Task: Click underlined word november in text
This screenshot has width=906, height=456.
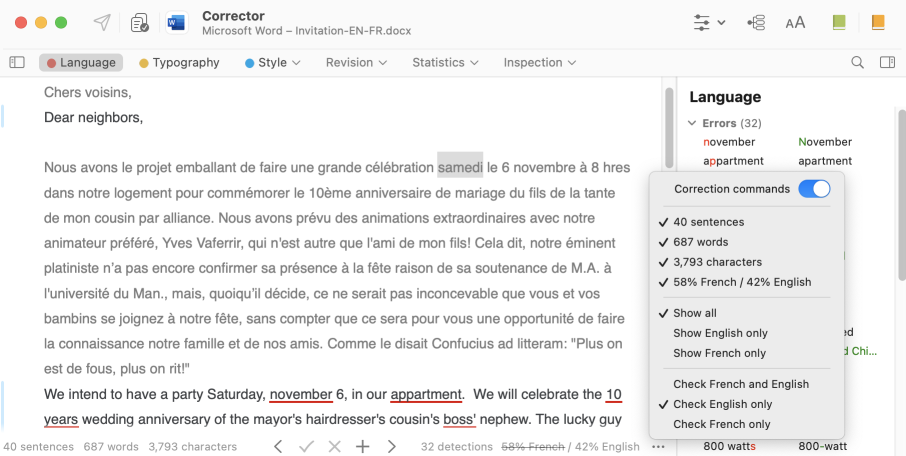Action: click(301, 395)
